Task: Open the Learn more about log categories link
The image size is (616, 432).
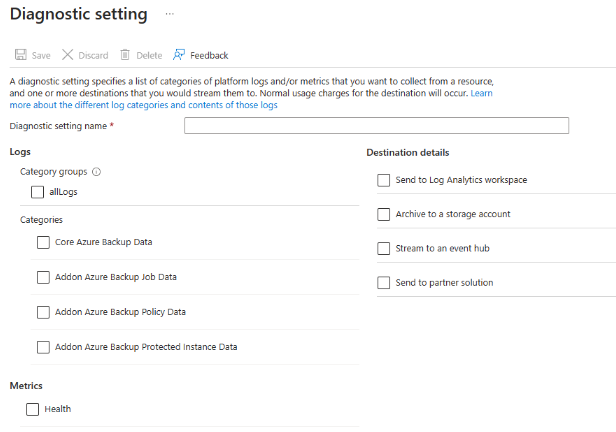Action: click(144, 105)
